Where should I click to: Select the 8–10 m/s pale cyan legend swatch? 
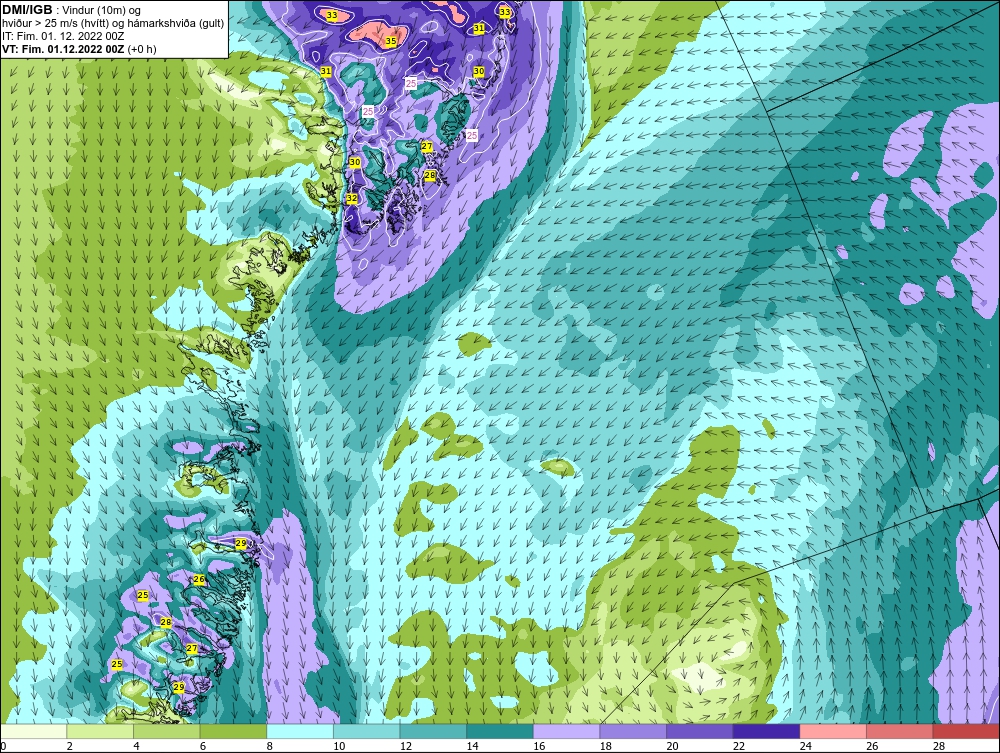300,731
